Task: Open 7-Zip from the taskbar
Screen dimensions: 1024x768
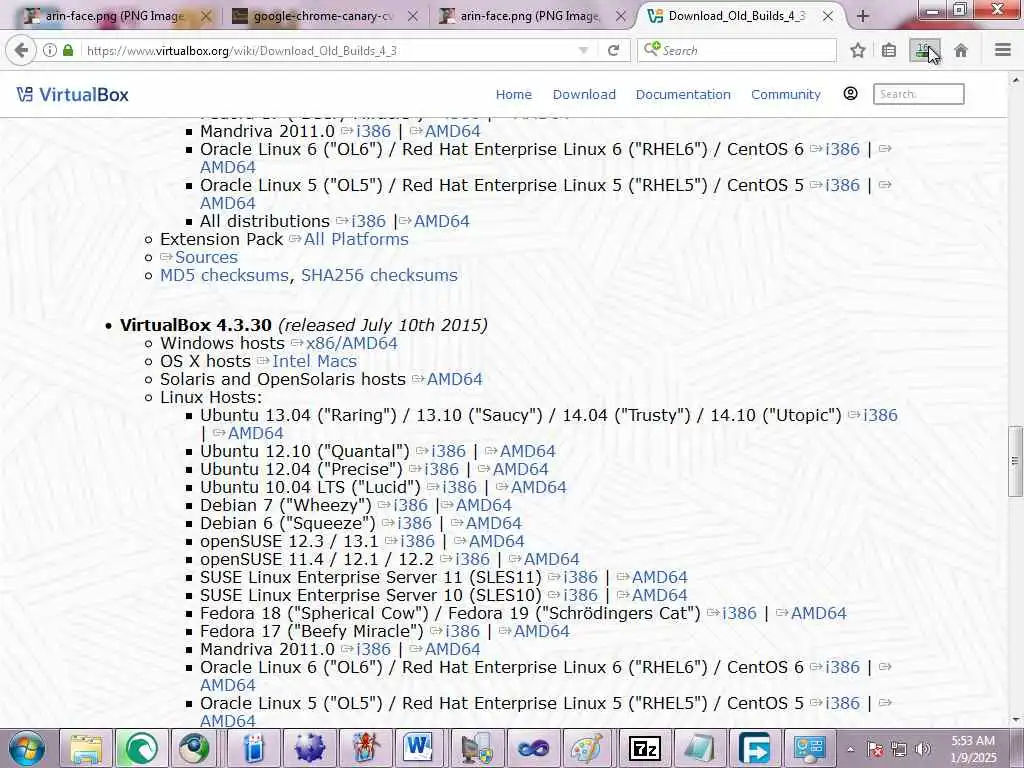Action: pos(643,749)
